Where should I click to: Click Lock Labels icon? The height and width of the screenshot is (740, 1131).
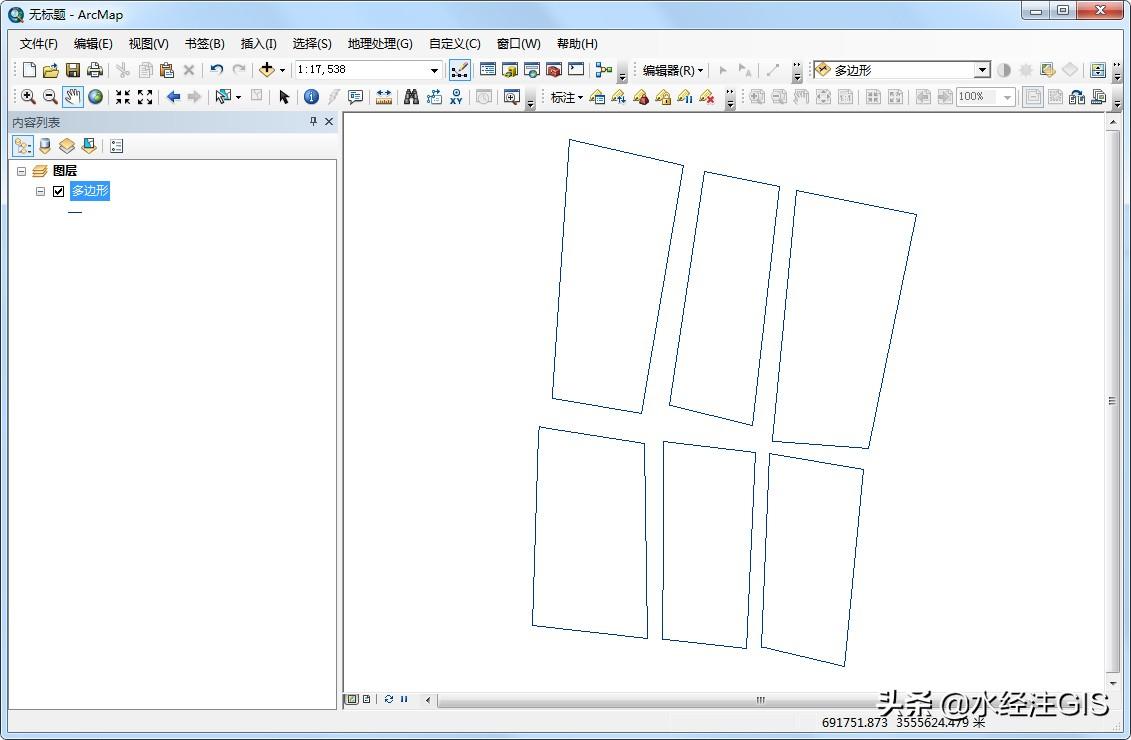(663, 97)
